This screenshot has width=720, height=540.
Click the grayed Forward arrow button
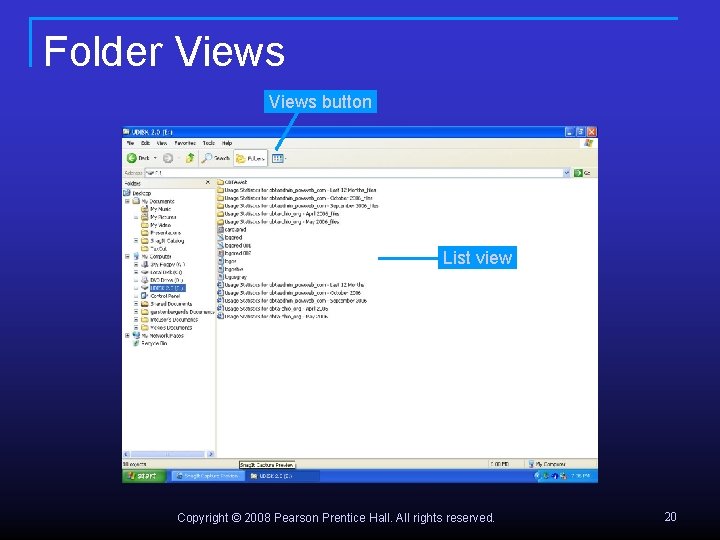168,158
